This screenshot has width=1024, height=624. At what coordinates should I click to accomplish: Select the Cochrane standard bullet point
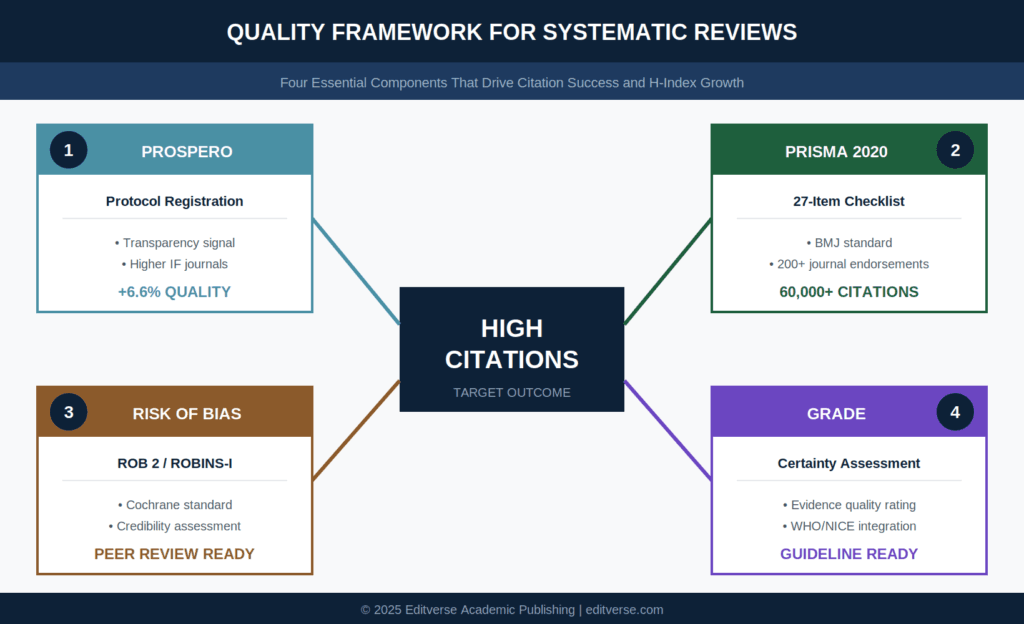(x=173, y=504)
